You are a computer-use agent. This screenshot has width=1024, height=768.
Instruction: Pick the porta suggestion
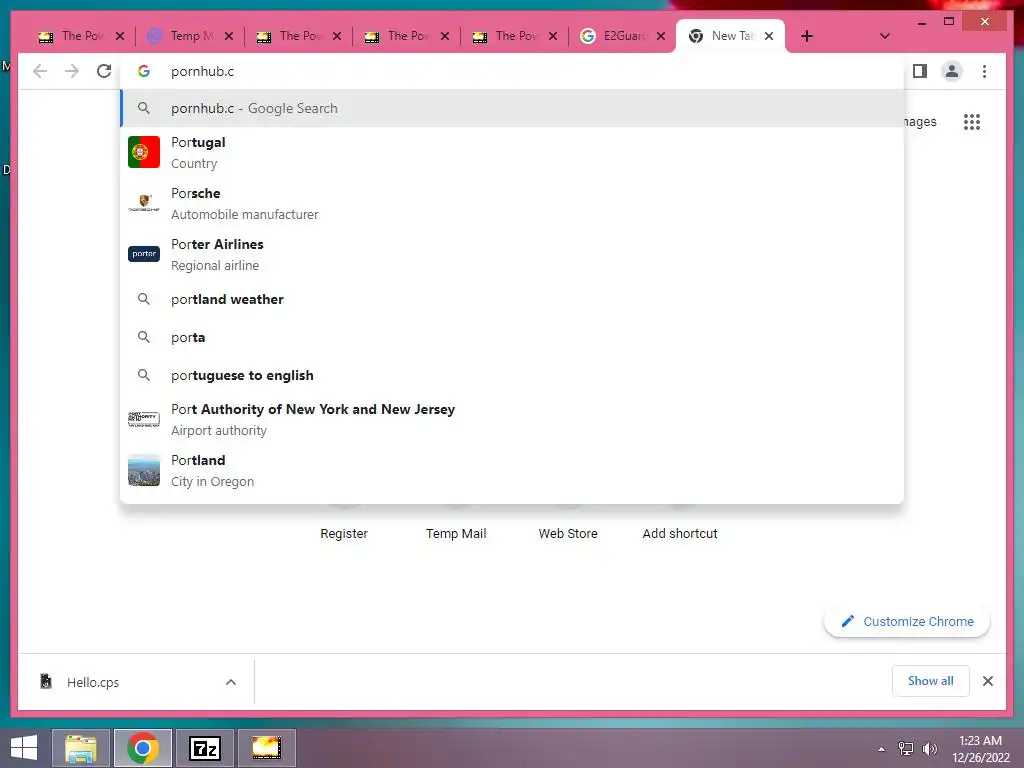coord(512,337)
